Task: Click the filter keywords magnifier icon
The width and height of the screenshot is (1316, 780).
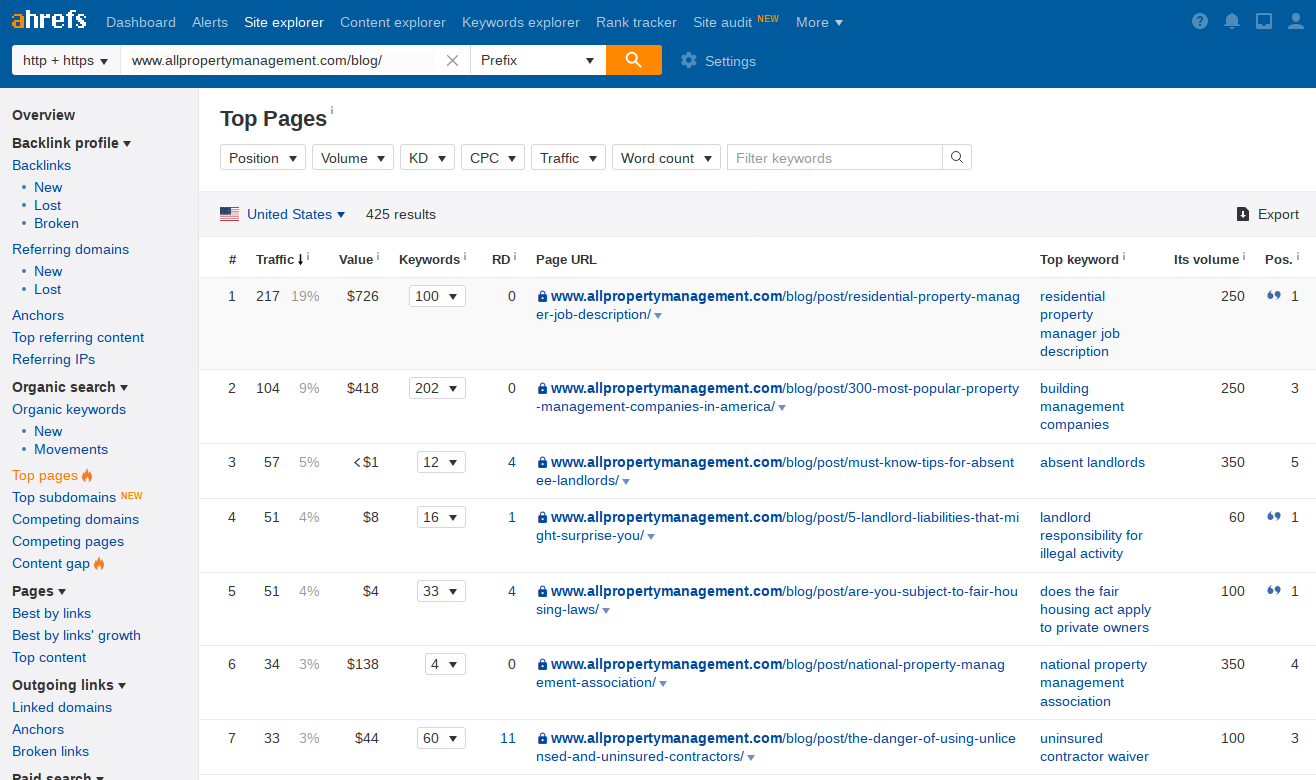Action: click(957, 158)
